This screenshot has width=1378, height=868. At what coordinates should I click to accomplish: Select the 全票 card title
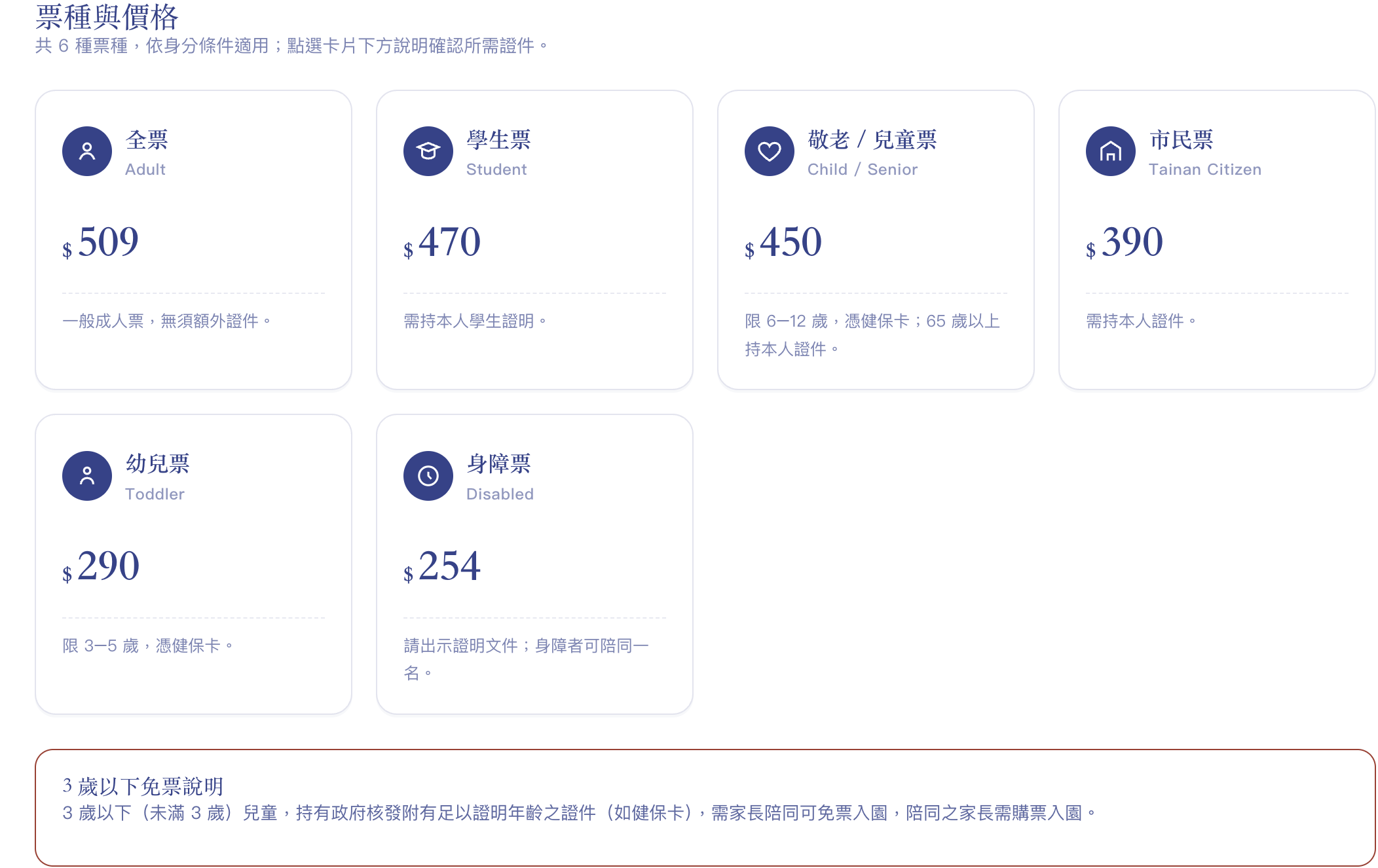147,139
